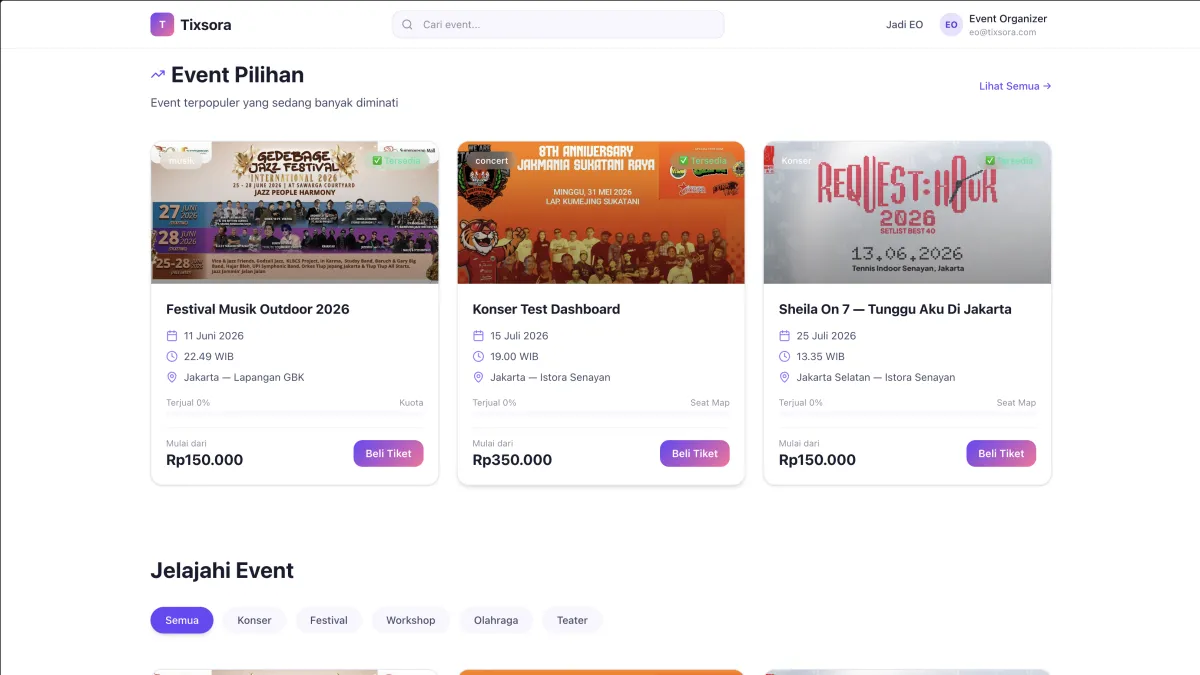Click sales progress bar on Festival Musik Outdoor card
Viewport: 1200px width, 675px height.
(x=295, y=412)
